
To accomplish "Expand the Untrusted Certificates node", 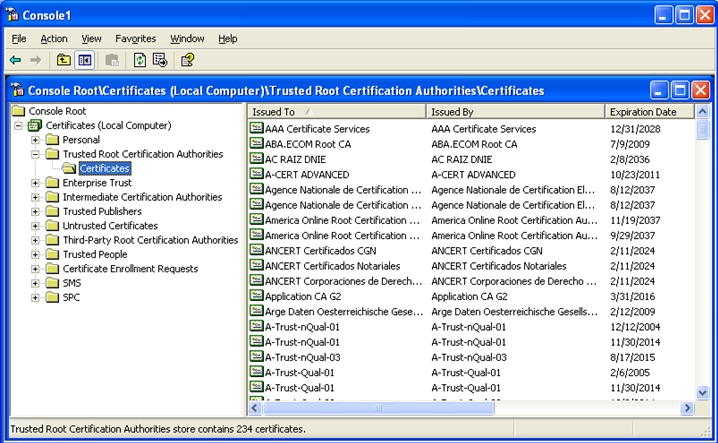I will coord(36,226).
